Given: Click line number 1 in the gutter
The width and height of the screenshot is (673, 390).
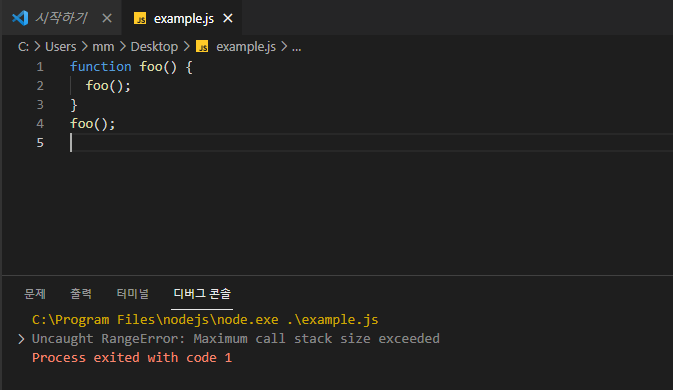Looking at the screenshot, I should 40,67.
